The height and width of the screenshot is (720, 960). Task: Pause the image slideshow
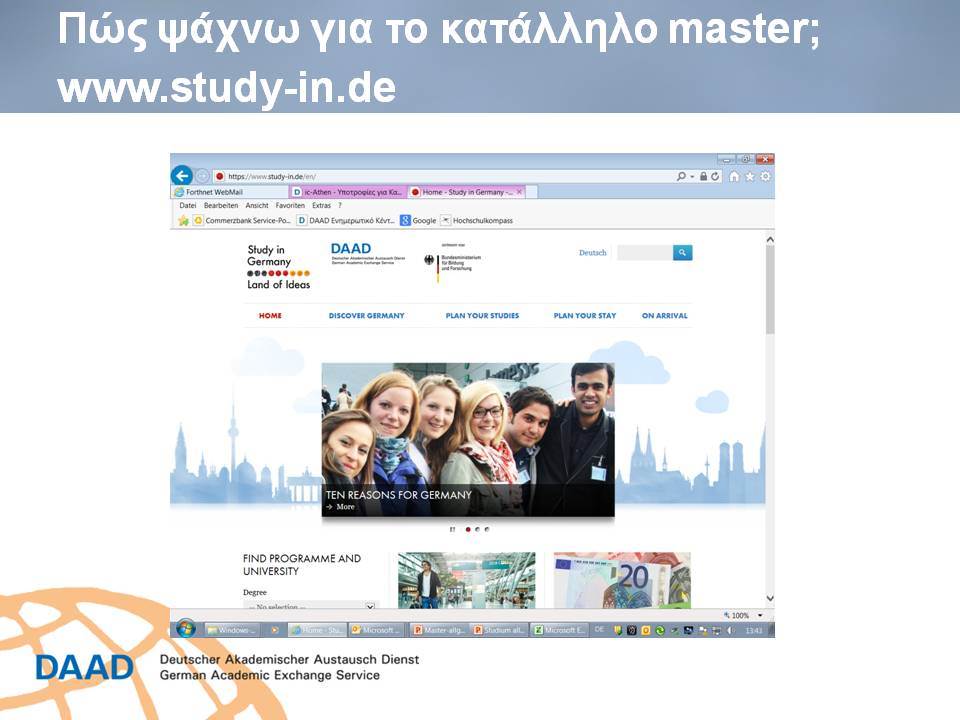tap(452, 529)
